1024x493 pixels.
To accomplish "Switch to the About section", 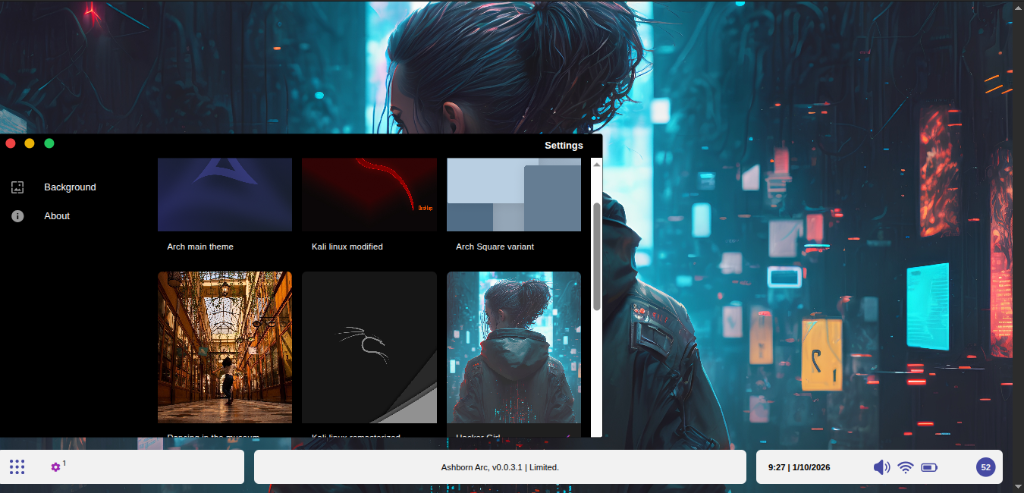I will pos(57,216).
